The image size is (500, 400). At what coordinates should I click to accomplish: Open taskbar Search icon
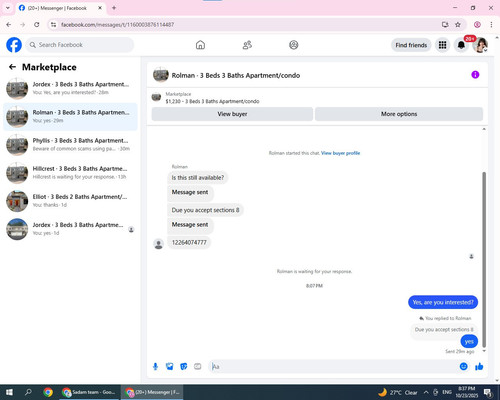pyautogui.click(x=28, y=392)
